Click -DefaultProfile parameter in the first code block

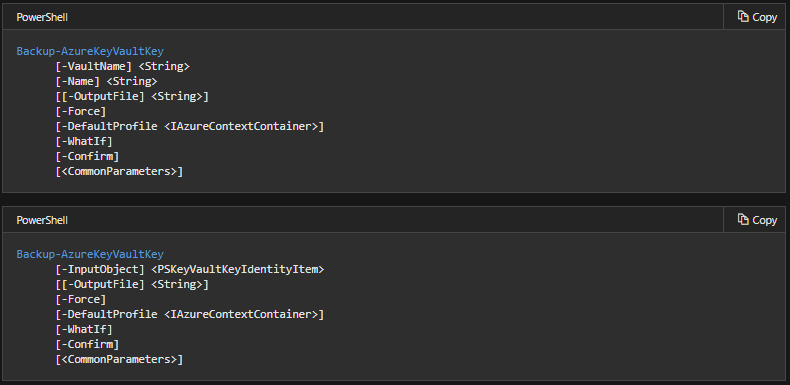click(109, 126)
